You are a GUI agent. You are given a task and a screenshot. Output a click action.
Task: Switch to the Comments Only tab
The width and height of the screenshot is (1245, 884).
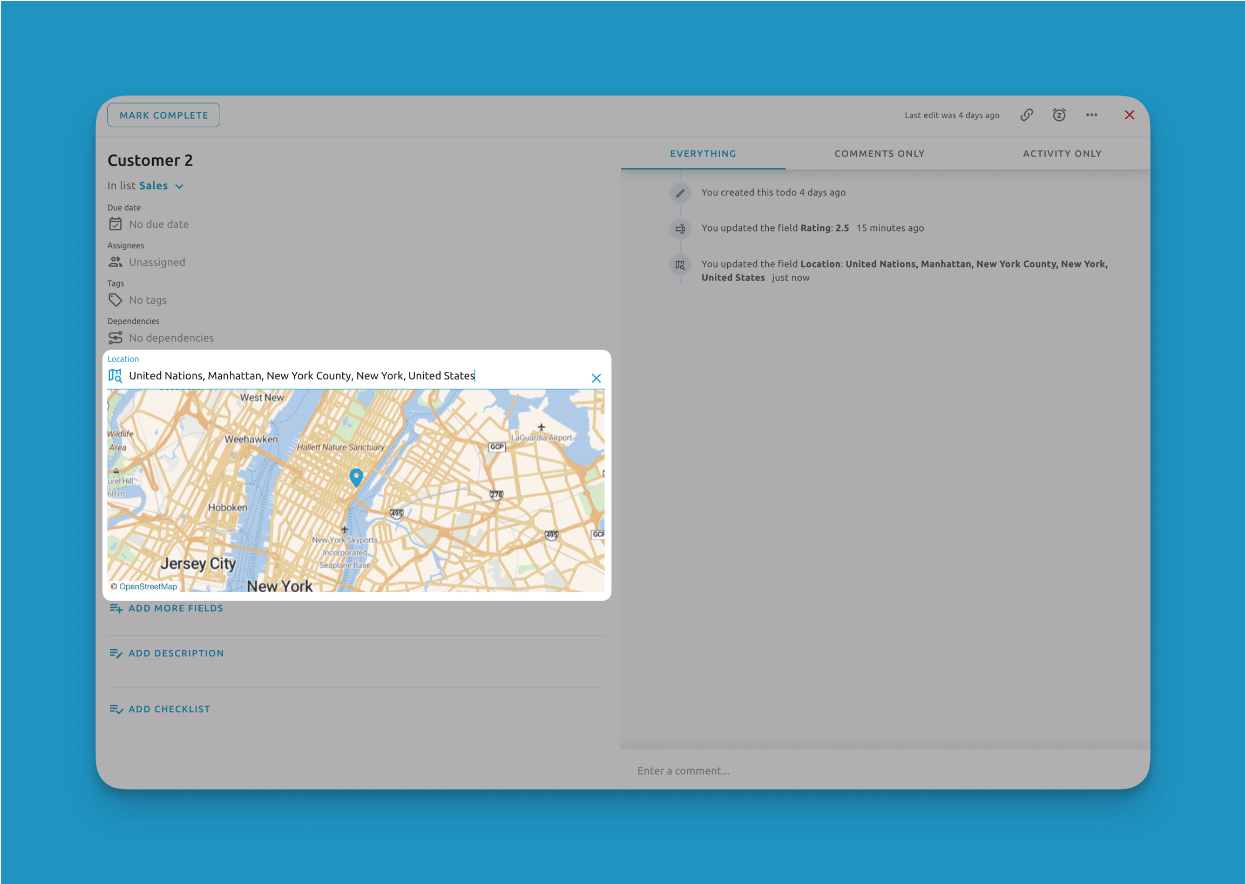click(x=879, y=153)
